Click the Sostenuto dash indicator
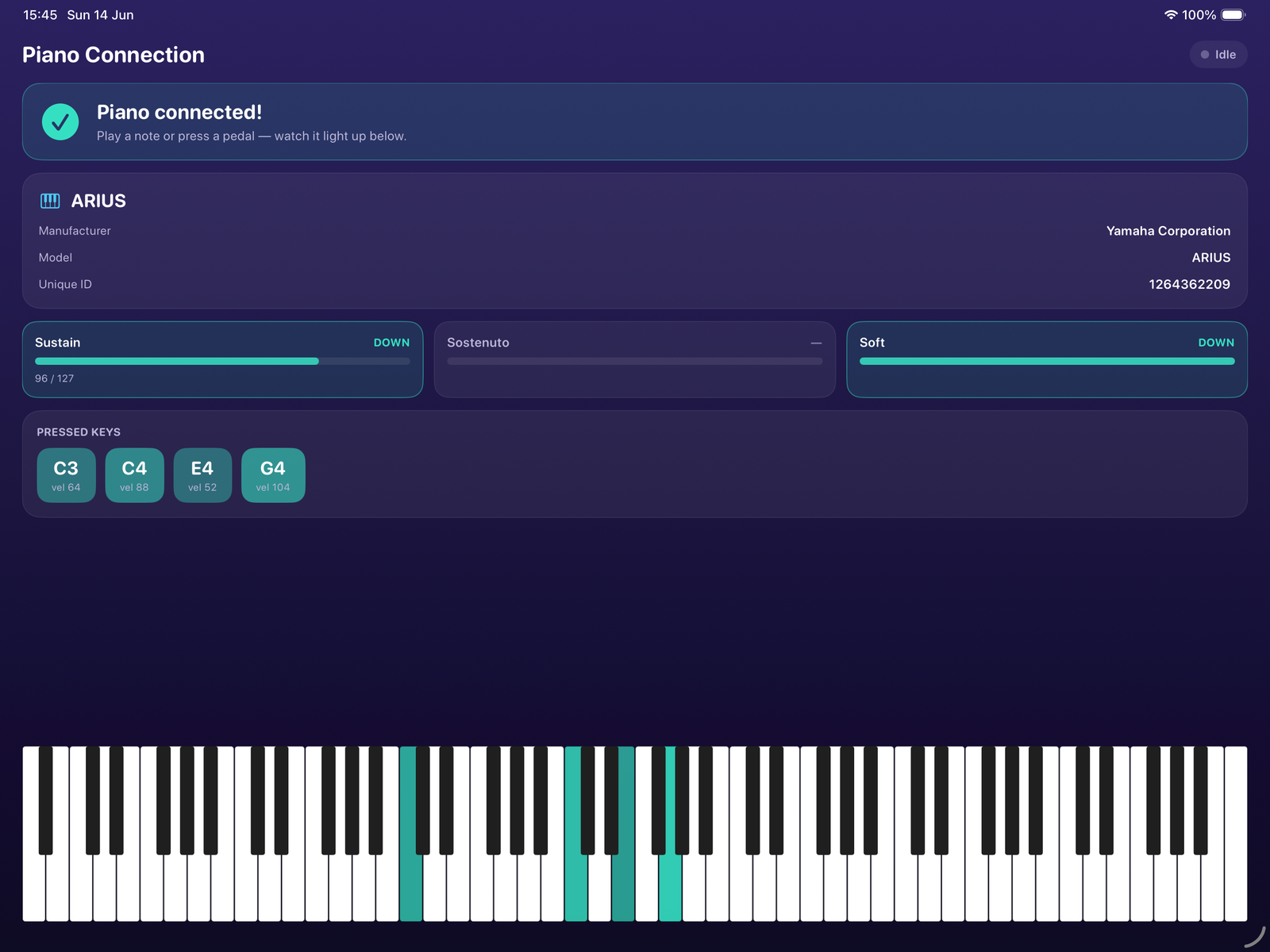1270x952 pixels. pos(816,343)
